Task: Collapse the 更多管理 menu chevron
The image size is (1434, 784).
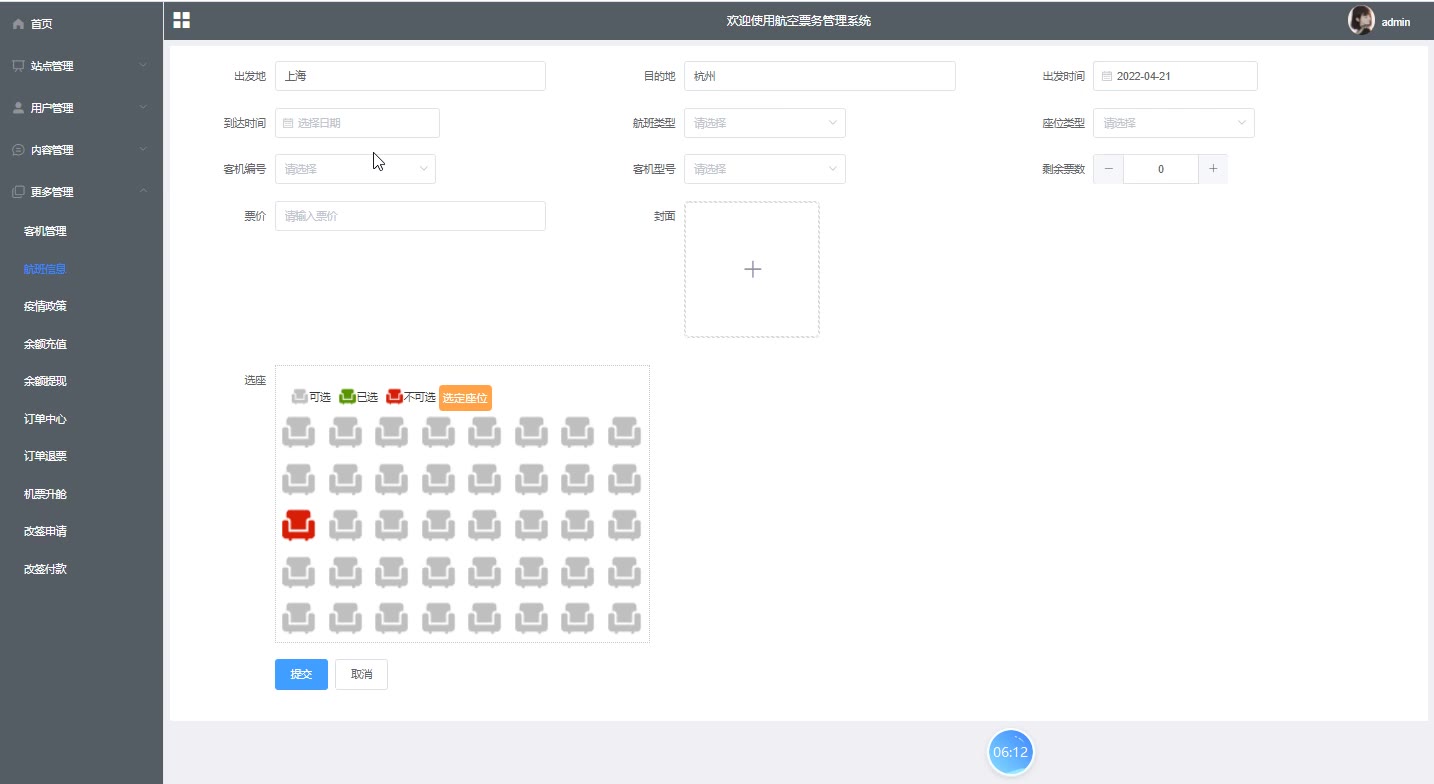Action: click(143, 192)
